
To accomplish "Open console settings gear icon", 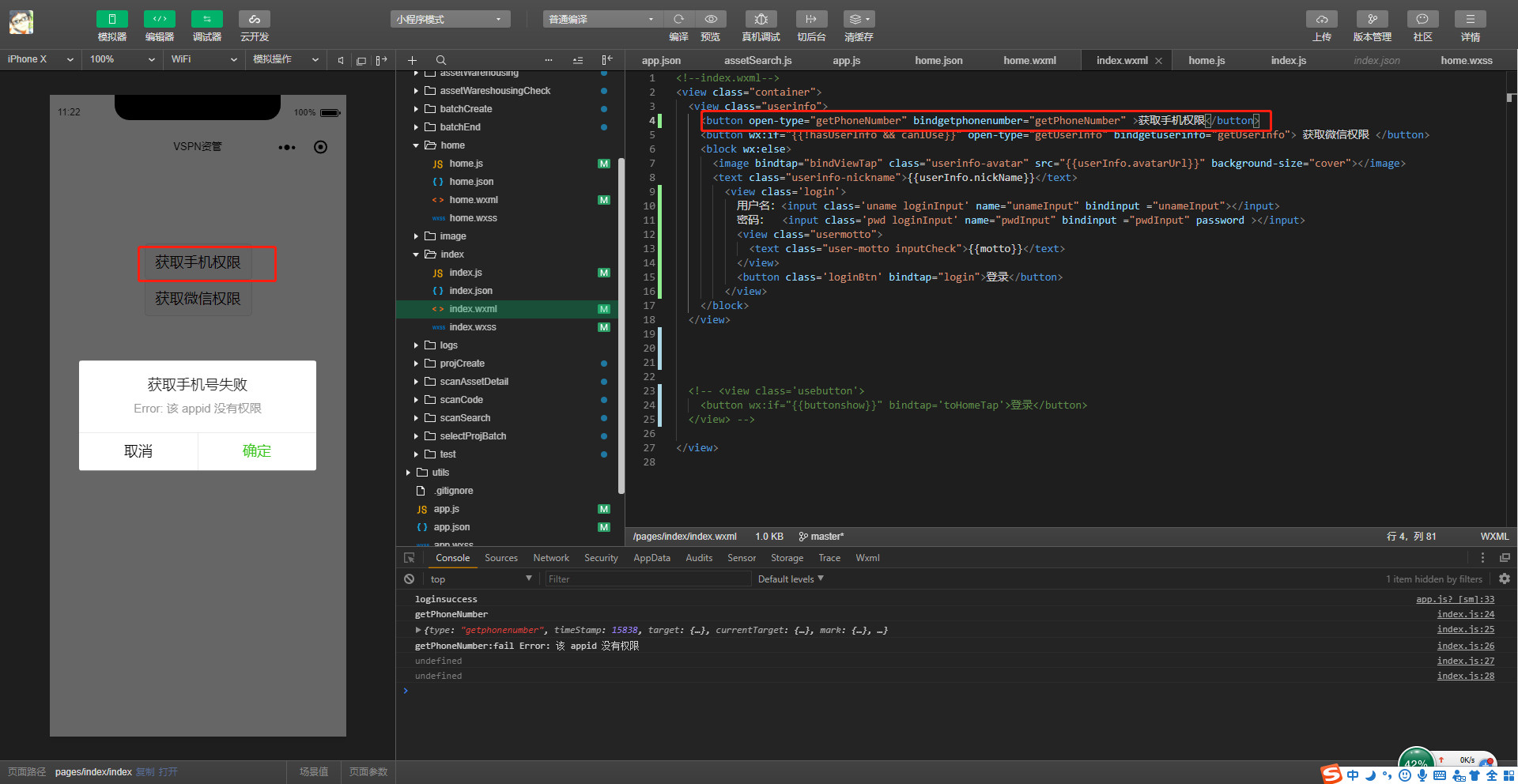I will click(x=1504, y=579).
